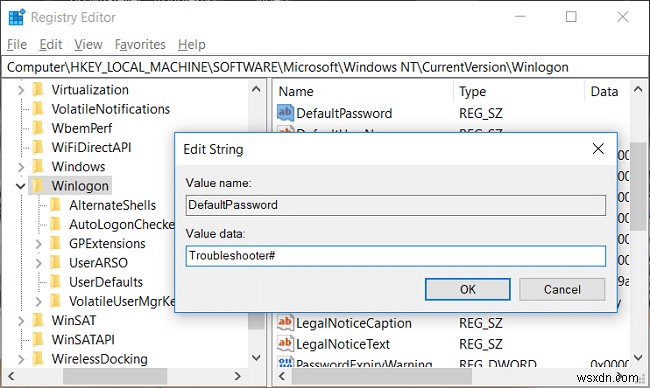Expand the VolatileUserMgrKey subkey
Image resolution: width=650 pixels, height=388 pixels.
point(39,301)
